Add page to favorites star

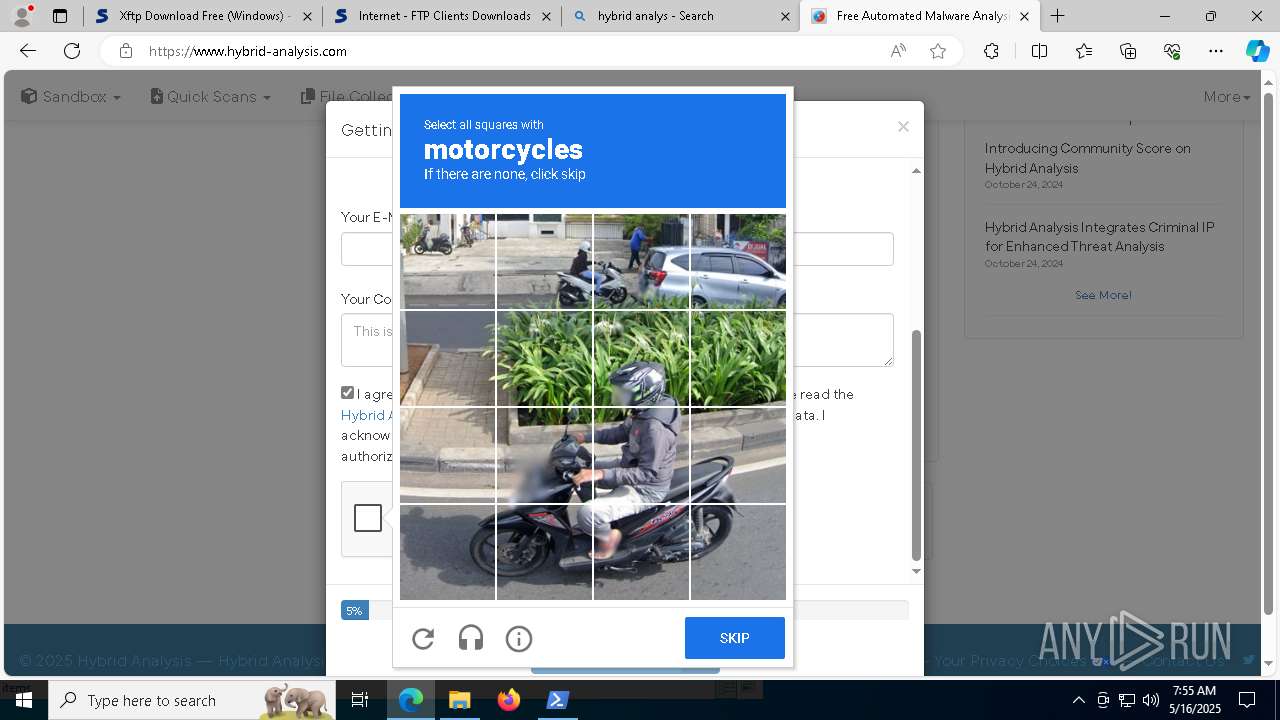pos(938,51)
